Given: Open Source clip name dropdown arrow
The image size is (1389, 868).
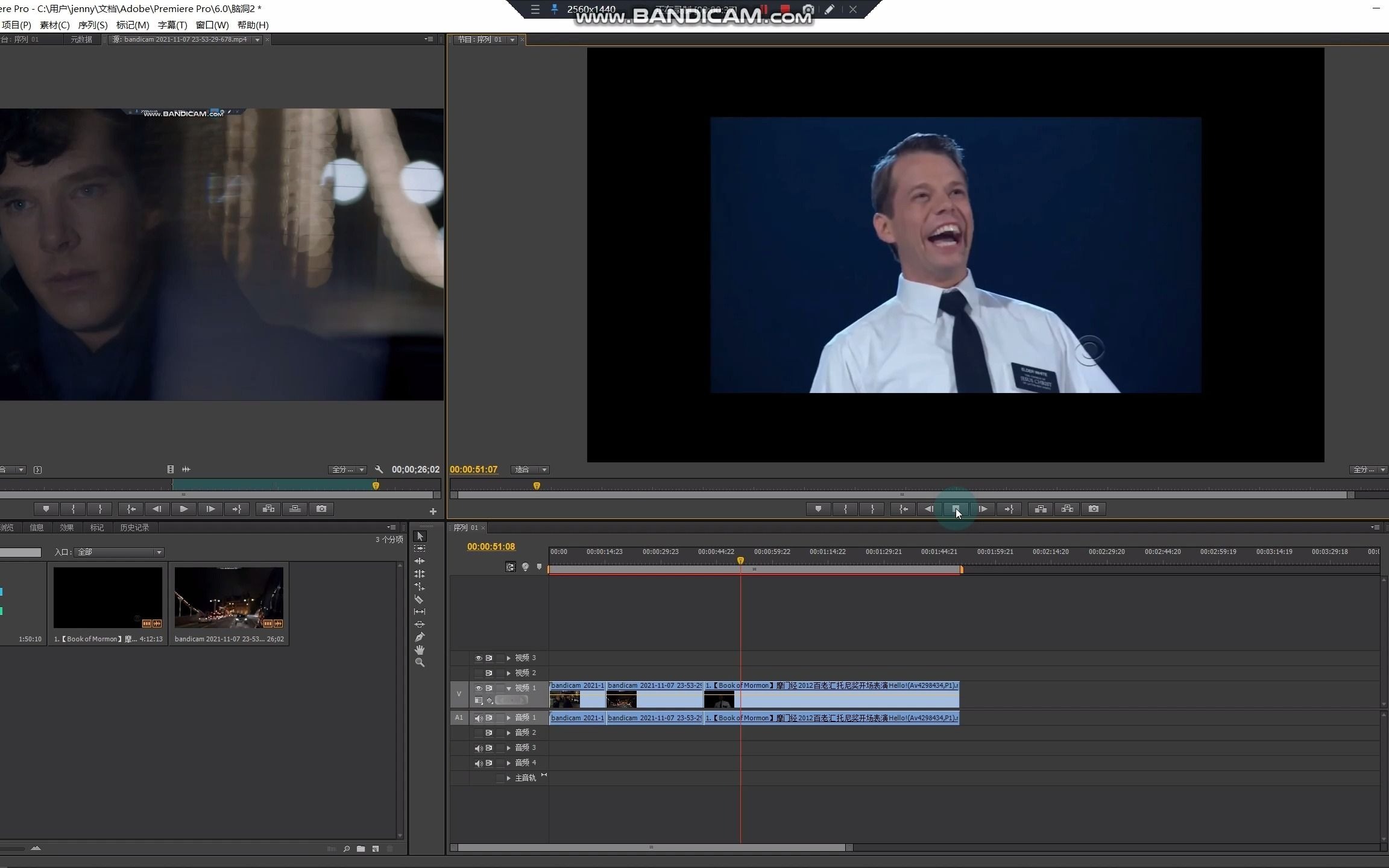Looking at the screenshot, I should pos(257,40).
